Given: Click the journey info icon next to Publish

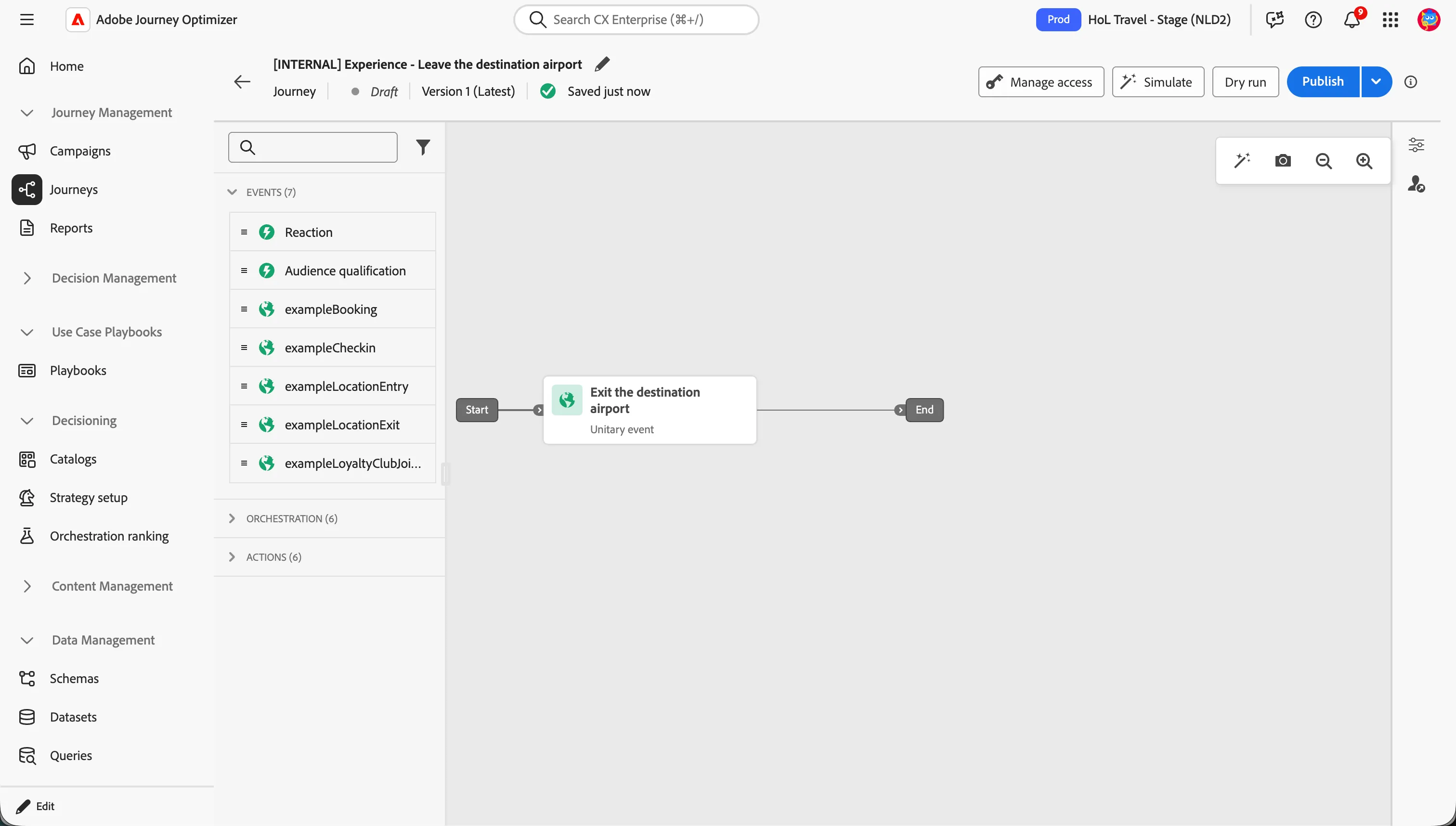Looking at the screenshot, I should [x=1411, y=82].
